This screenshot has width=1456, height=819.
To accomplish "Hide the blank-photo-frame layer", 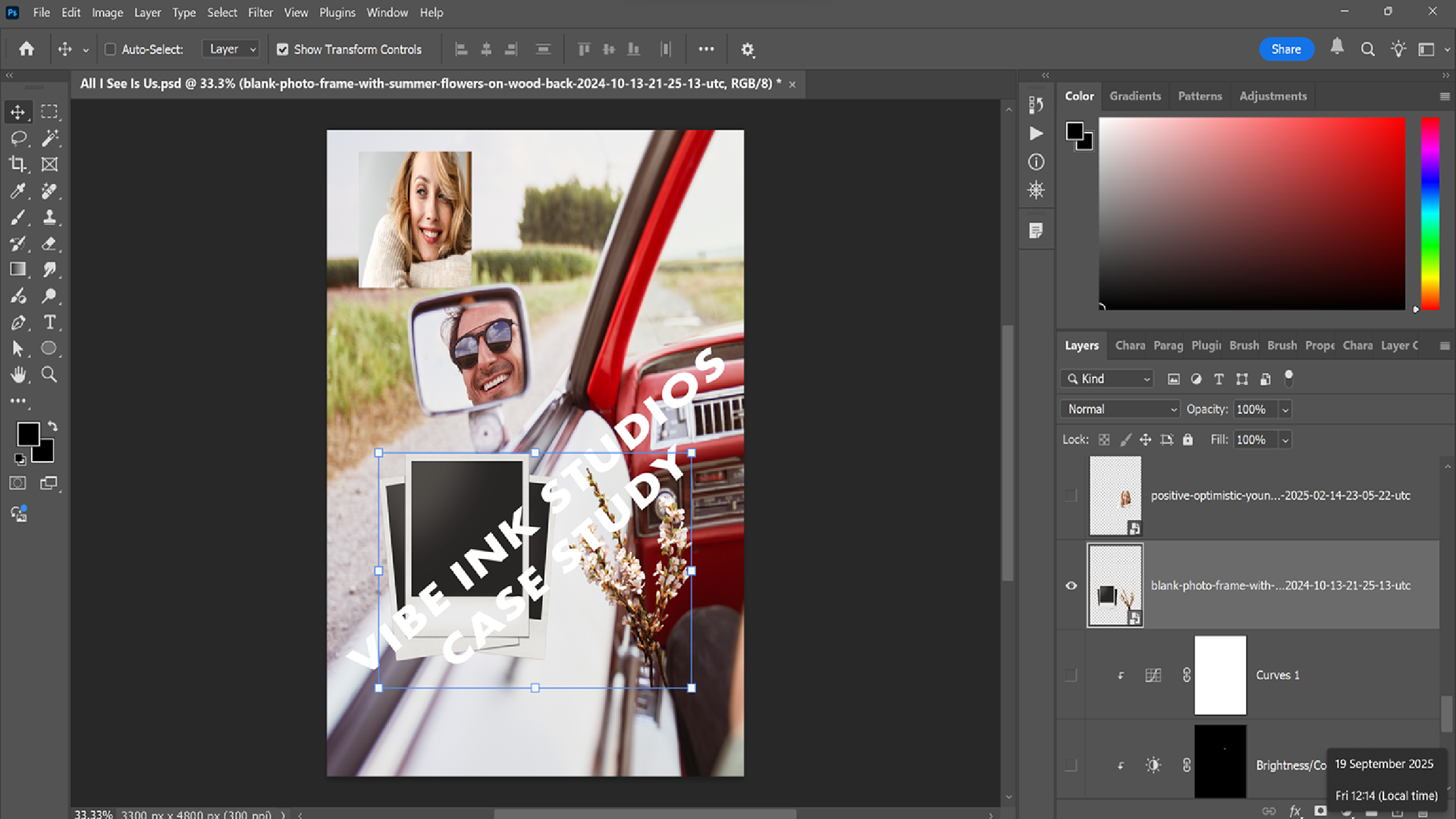I will point(1071,585).
